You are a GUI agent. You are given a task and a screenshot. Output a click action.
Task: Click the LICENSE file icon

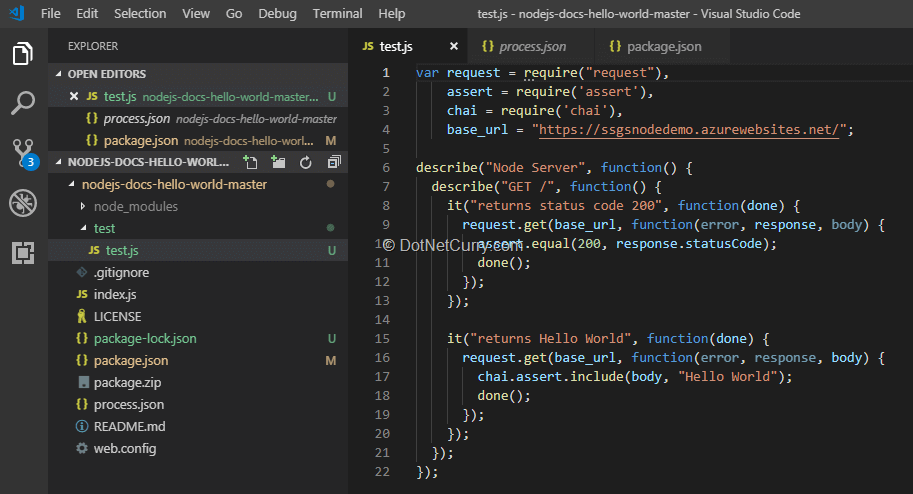point(82,316)
